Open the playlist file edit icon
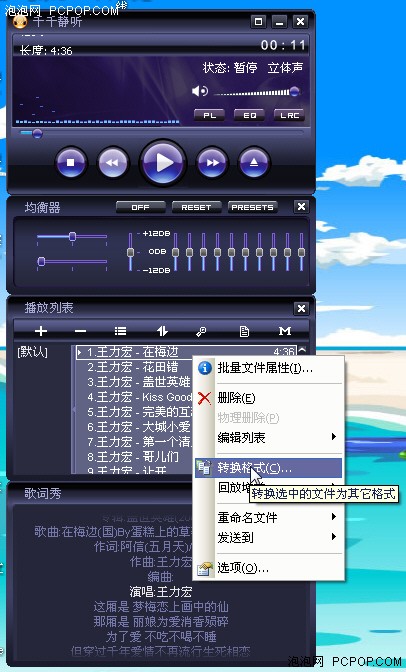 (x=244, y=331)
